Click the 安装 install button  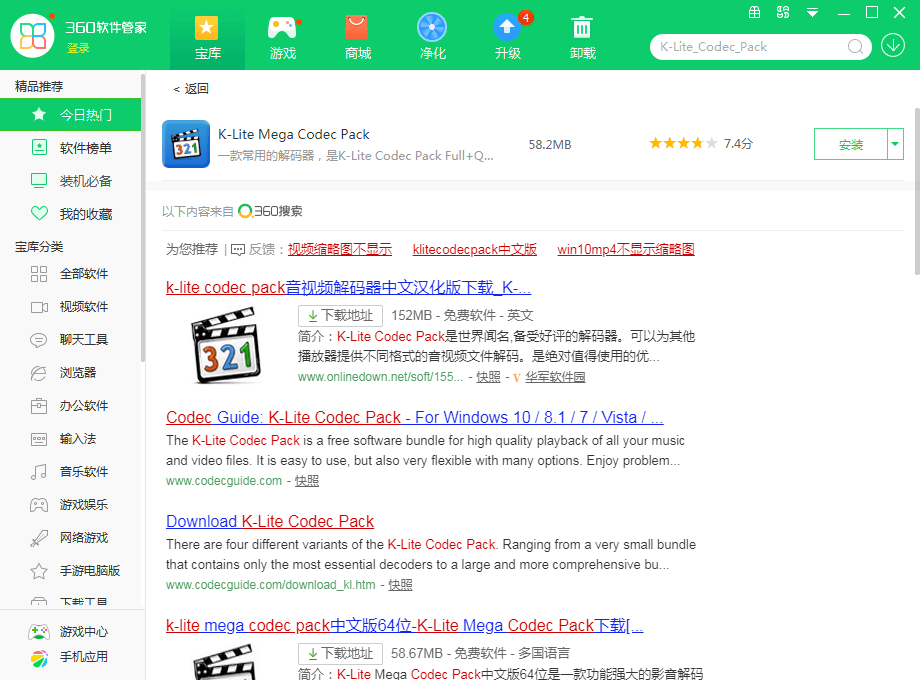[x=850, y=144]
